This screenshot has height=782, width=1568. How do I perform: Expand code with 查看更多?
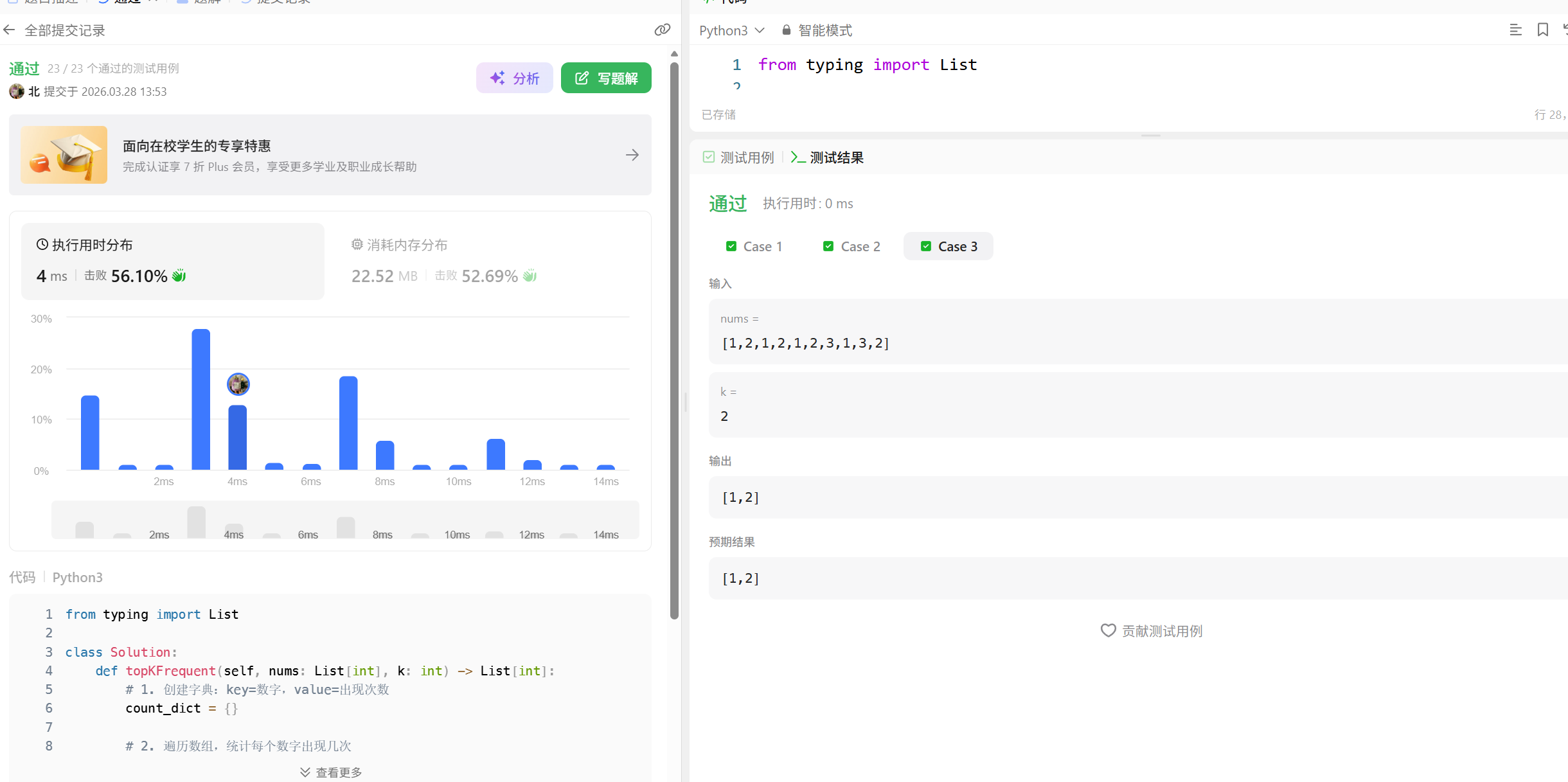coord(331,772)
